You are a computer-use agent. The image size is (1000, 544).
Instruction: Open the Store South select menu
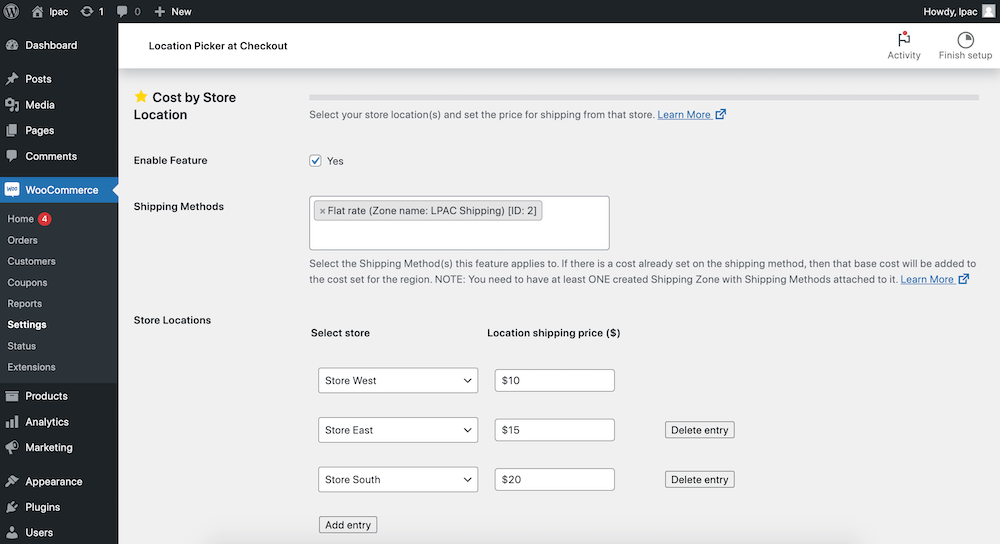(x=398, y=480)
